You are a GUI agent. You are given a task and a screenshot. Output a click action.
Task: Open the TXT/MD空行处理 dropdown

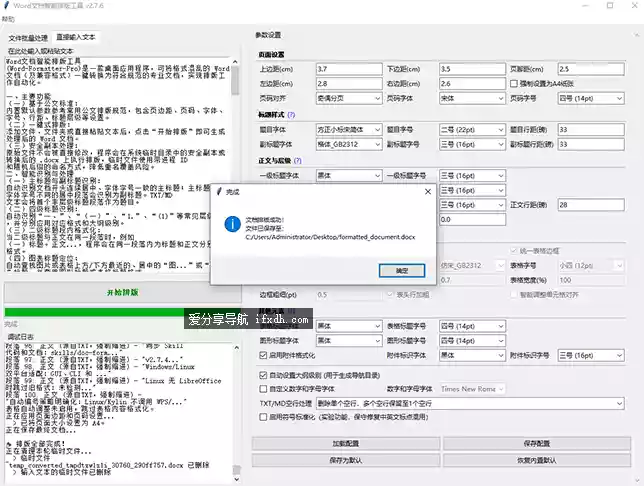[x=470, y=403]
